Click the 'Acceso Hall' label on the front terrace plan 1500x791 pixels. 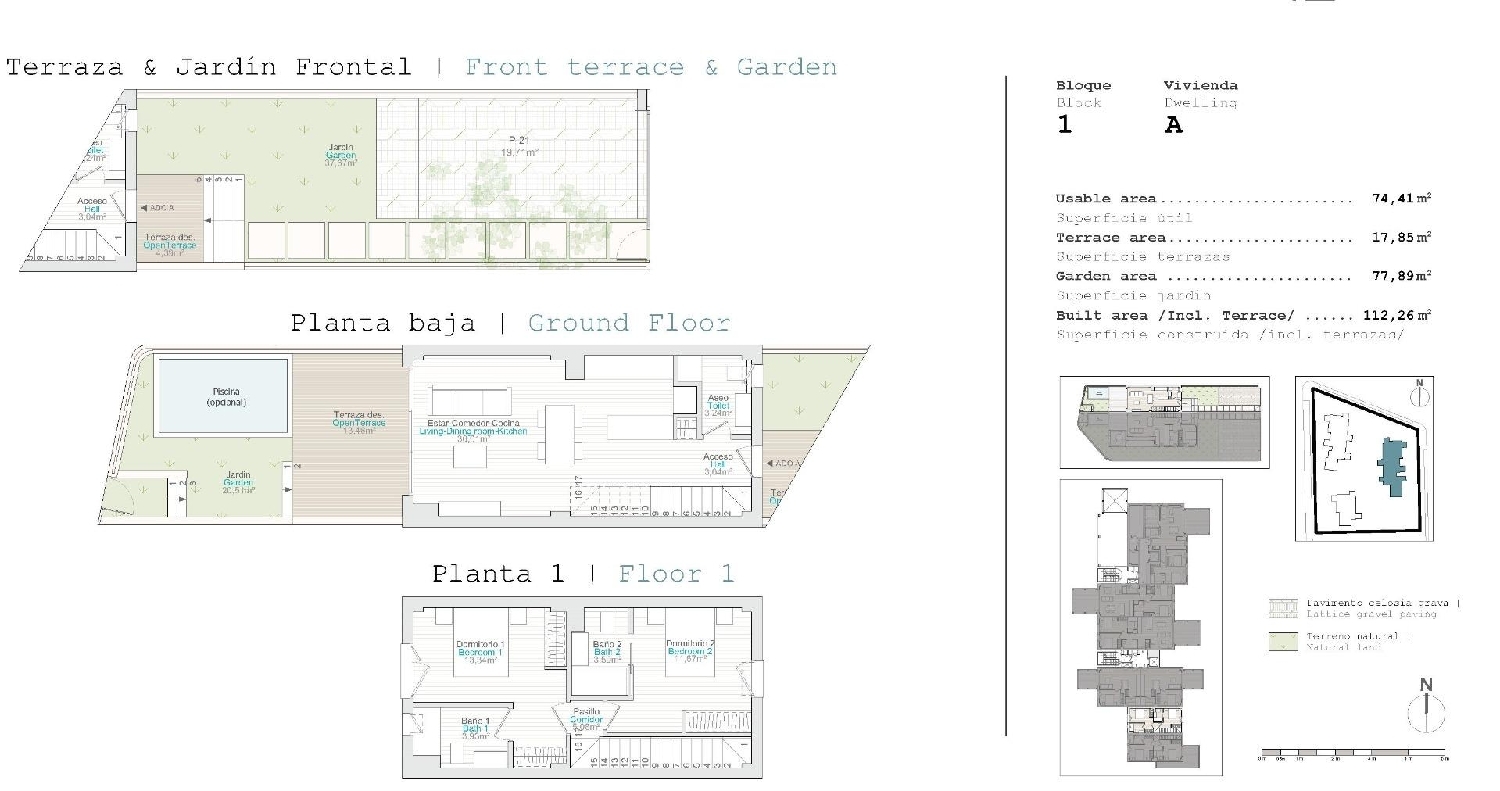[92, 208]
